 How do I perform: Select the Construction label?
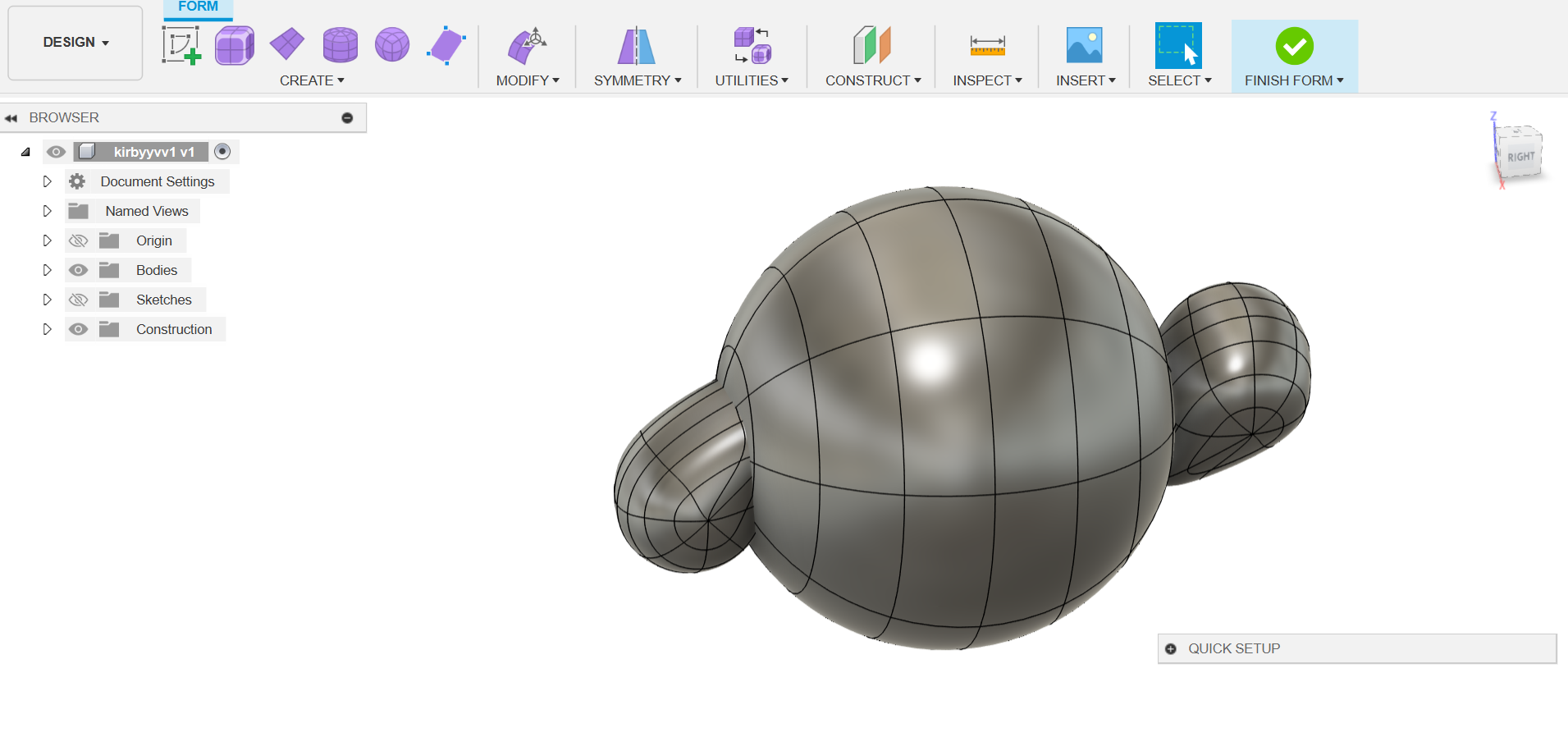(174, 329)
